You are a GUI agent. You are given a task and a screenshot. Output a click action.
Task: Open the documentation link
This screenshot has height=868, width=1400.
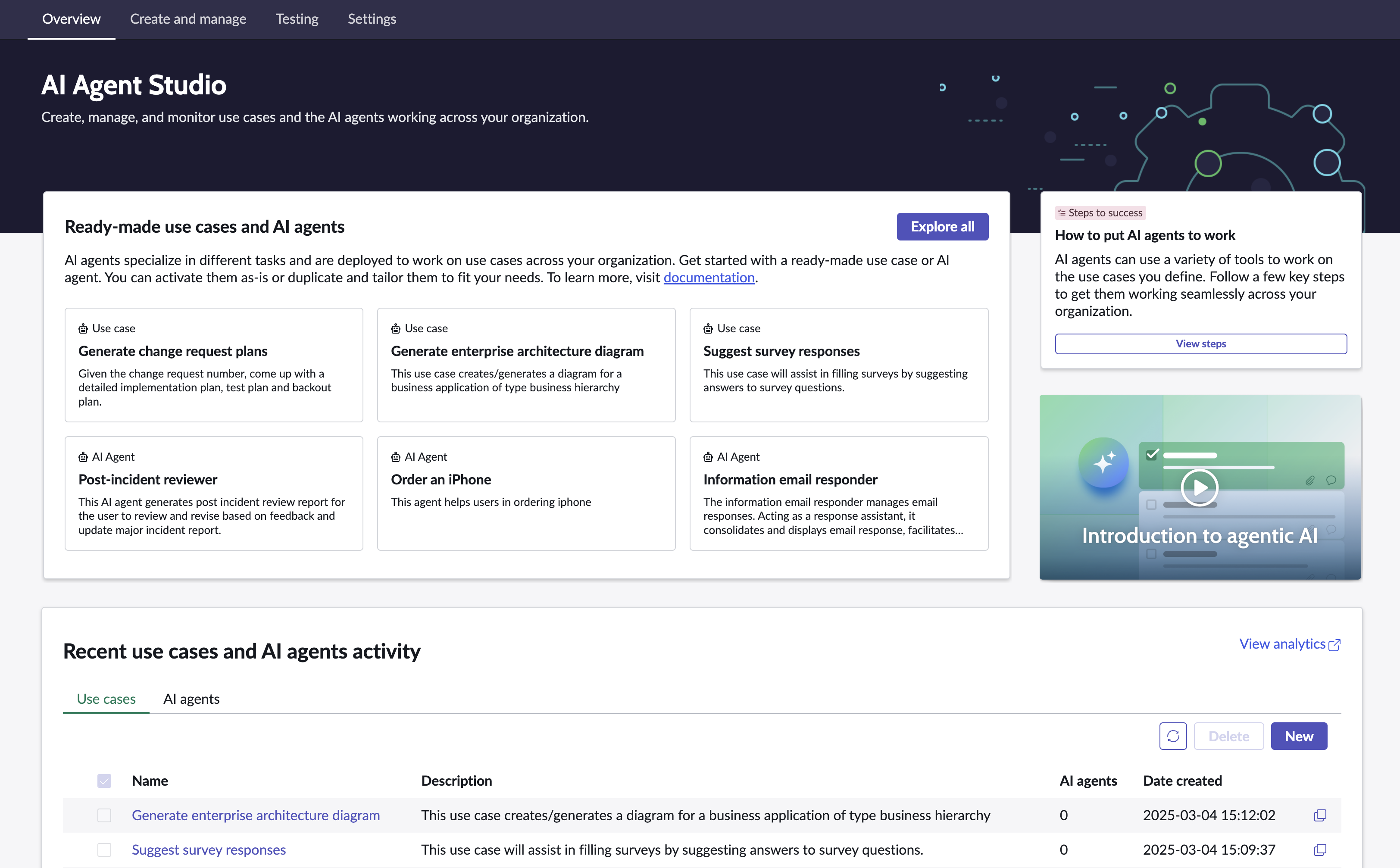709,278
